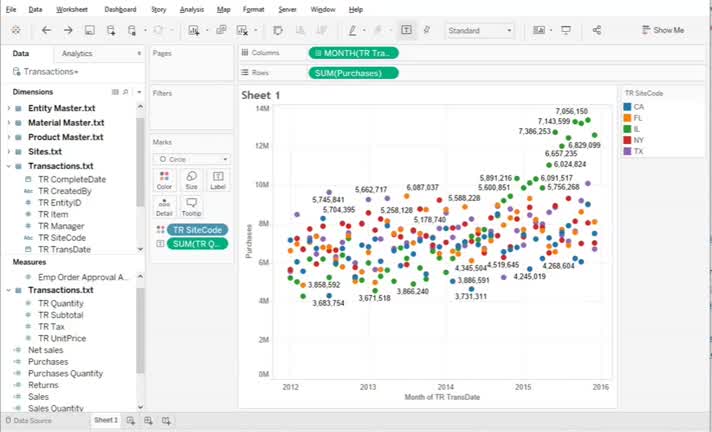712x432 pixels.
Task: Click the MONTH(TR TransDate) pill on Columns
Action: pyautogui.click(x=353, y=53)
